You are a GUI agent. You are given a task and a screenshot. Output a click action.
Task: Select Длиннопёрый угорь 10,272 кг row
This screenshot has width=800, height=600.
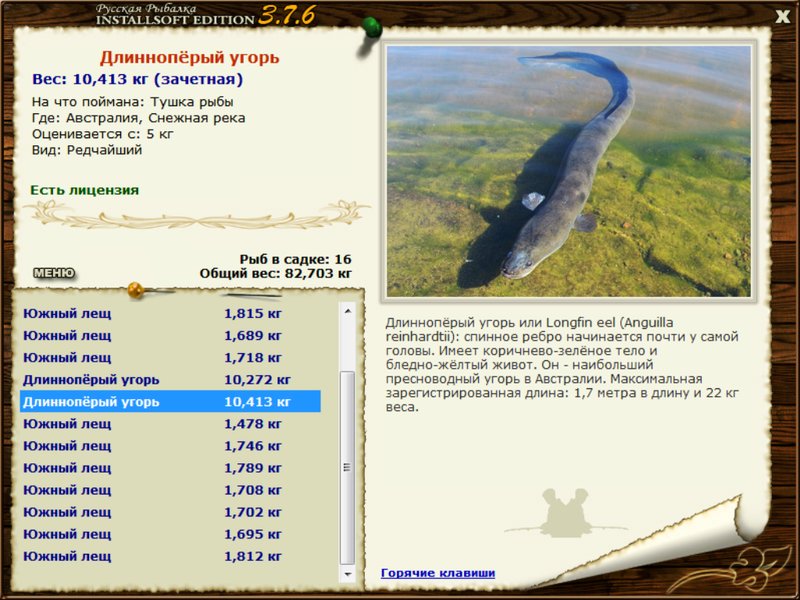tap(170, 380)
